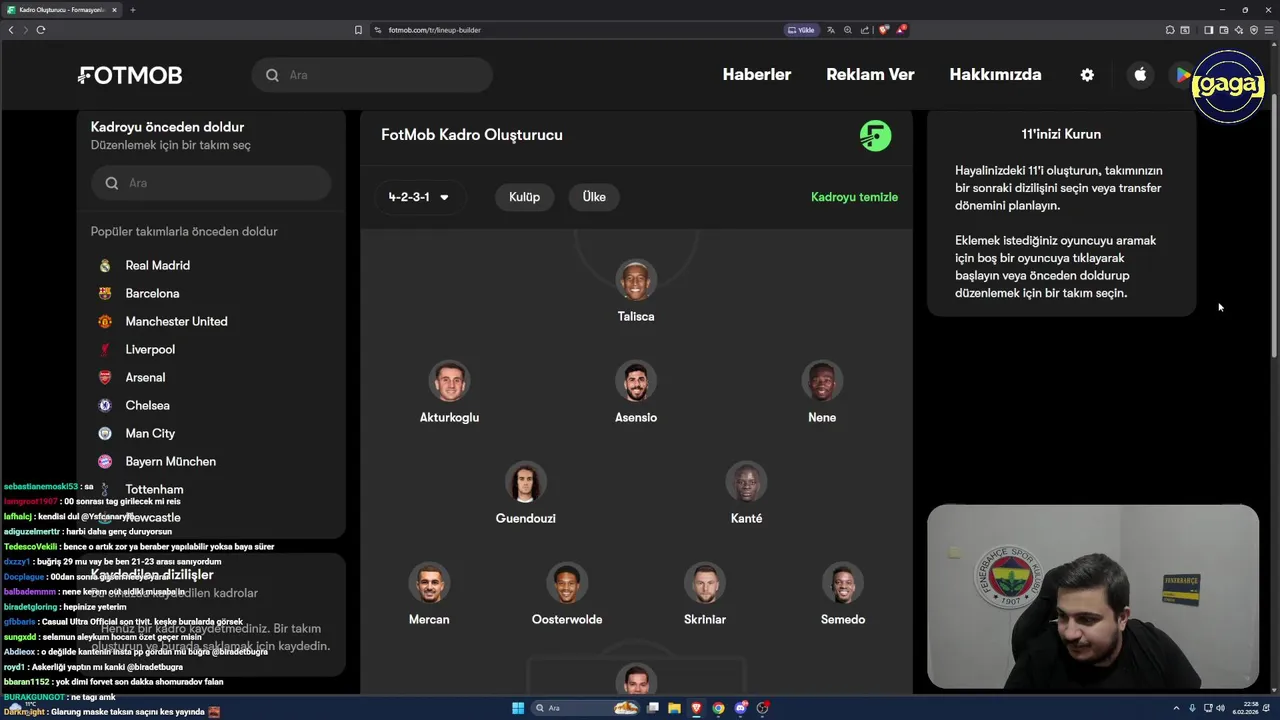Click zoom magnifier icon in address bar
The height and width of the screenshot is (720, 1280).
848,30
